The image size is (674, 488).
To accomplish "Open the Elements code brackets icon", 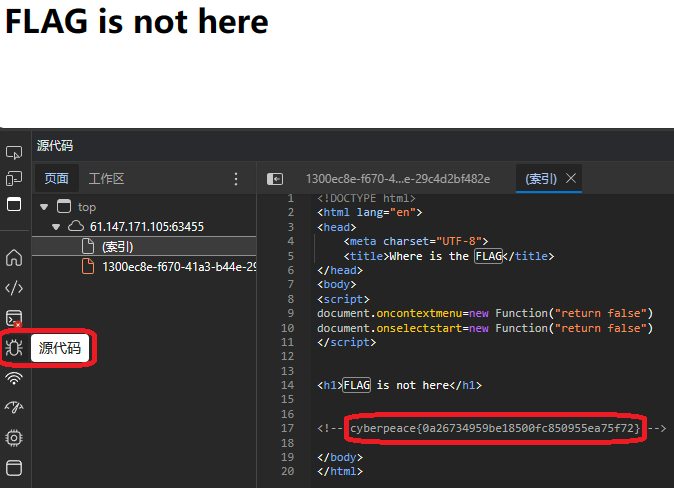I will 14,288.
